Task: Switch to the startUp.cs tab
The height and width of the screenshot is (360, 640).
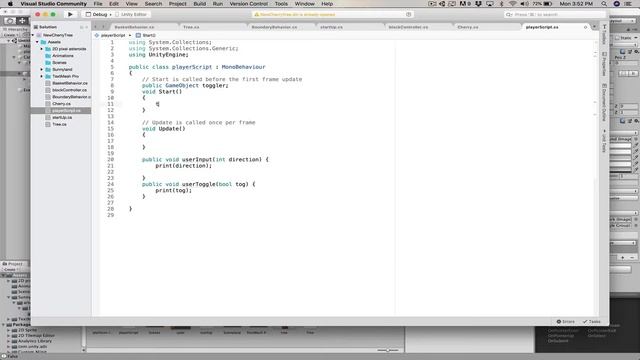Action: coord(331,27)
